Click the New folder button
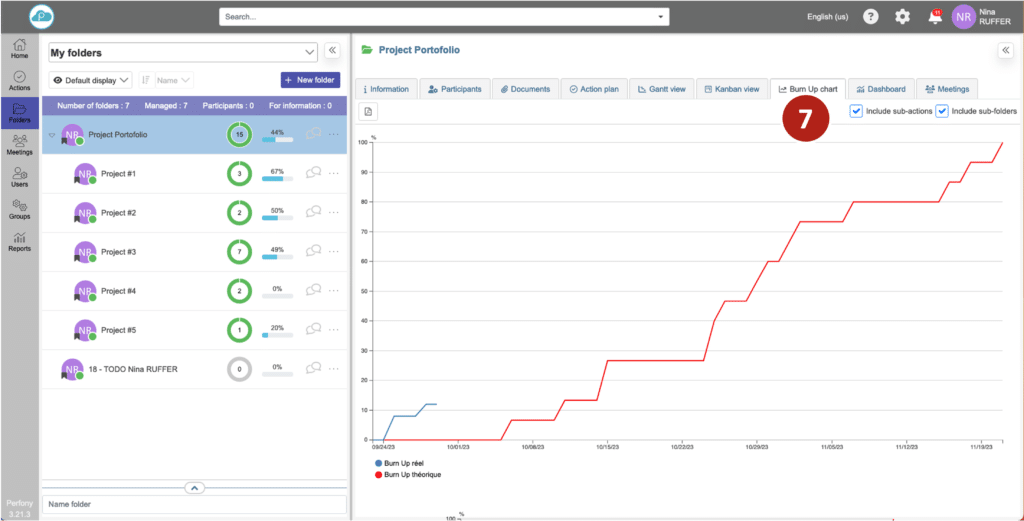Image resolution: width=1024 pixels, height=521 pixels. [310, 80]
